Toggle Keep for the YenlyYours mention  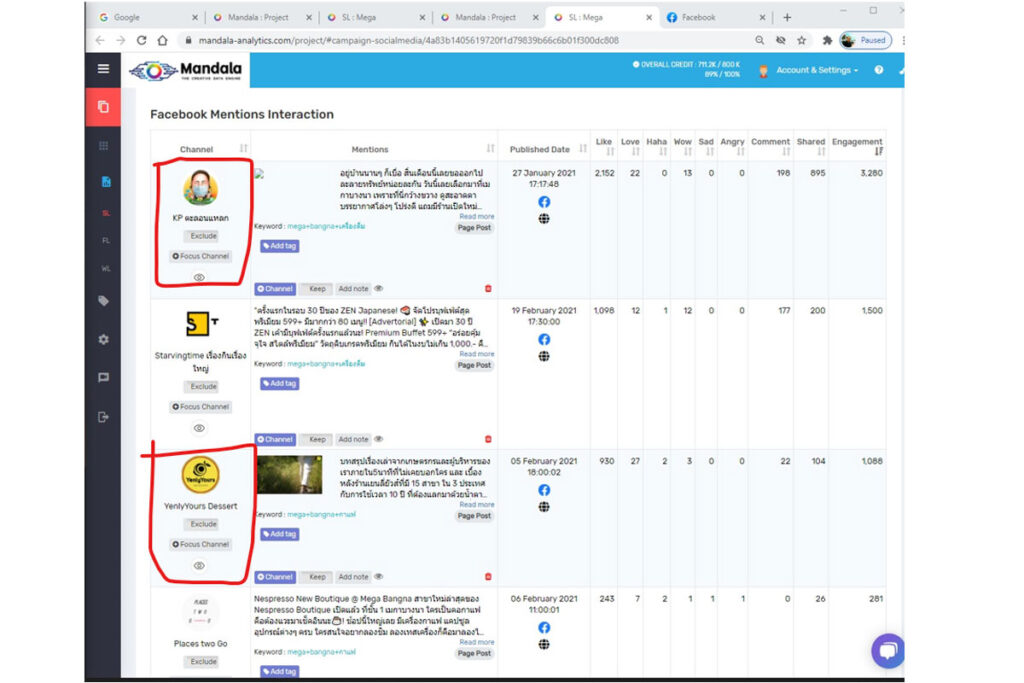coord(317,577)
